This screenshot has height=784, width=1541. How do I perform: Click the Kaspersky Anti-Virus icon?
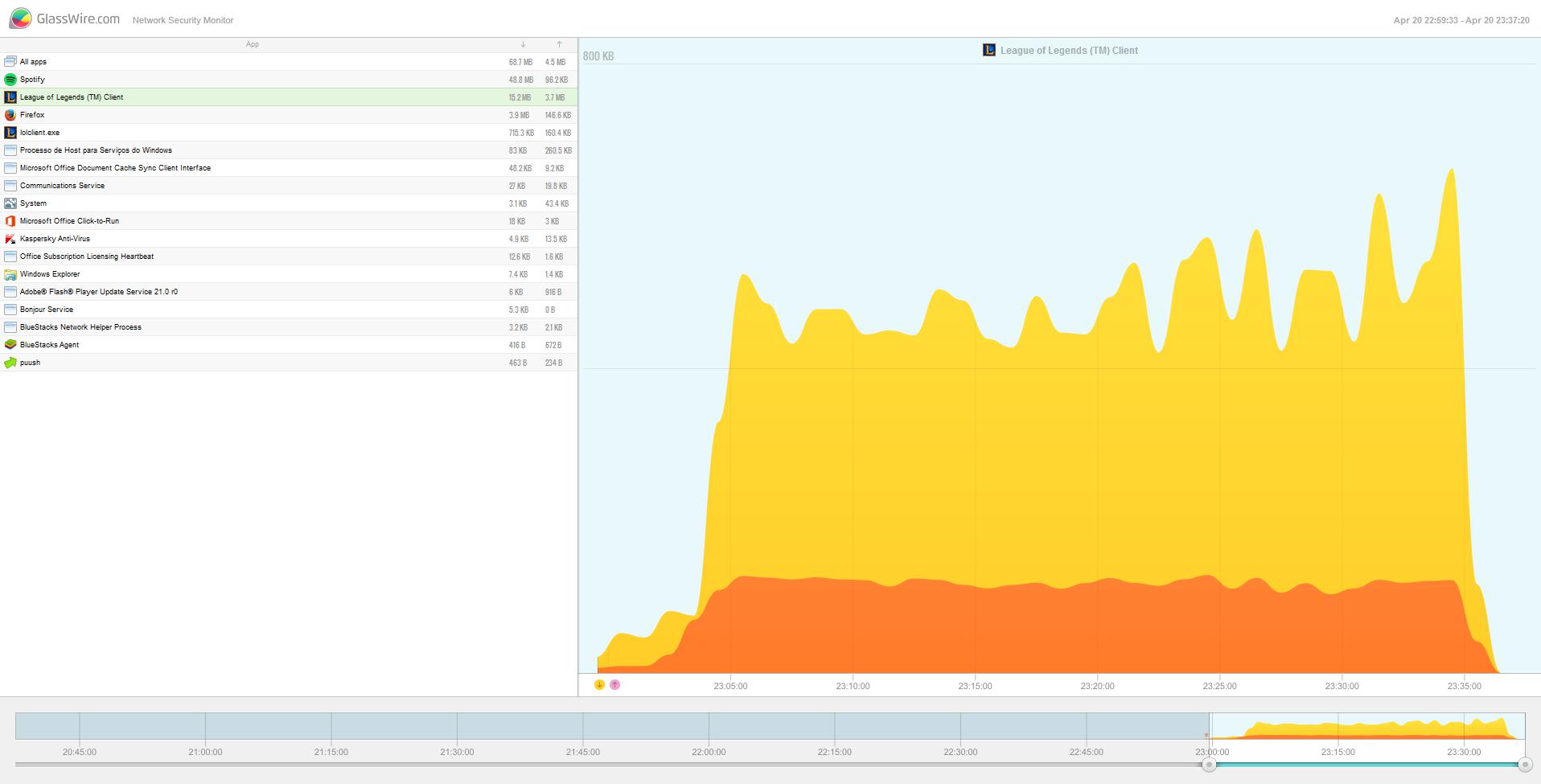[10, 239]
